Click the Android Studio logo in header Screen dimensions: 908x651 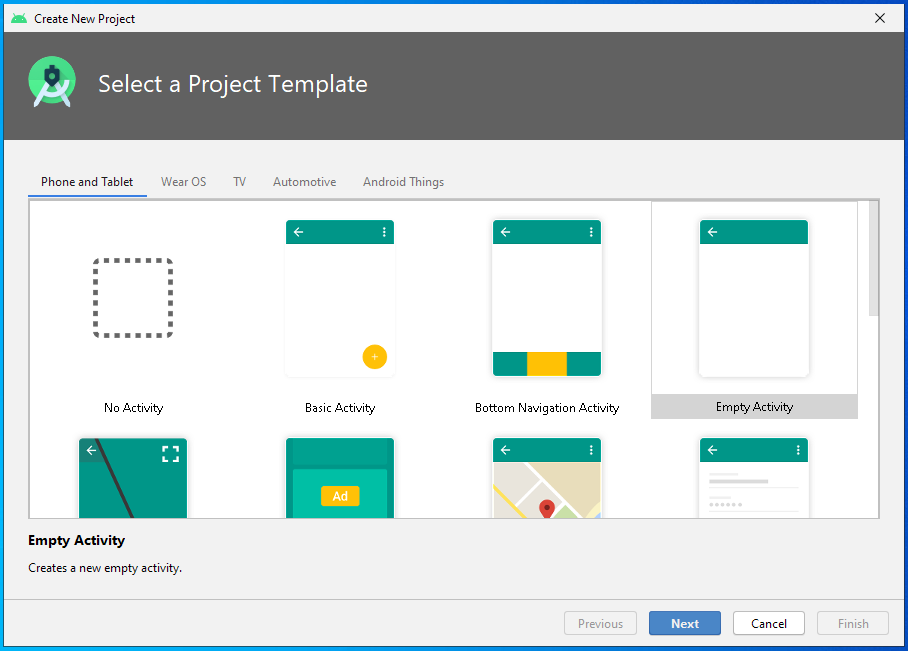click(52, 82)
